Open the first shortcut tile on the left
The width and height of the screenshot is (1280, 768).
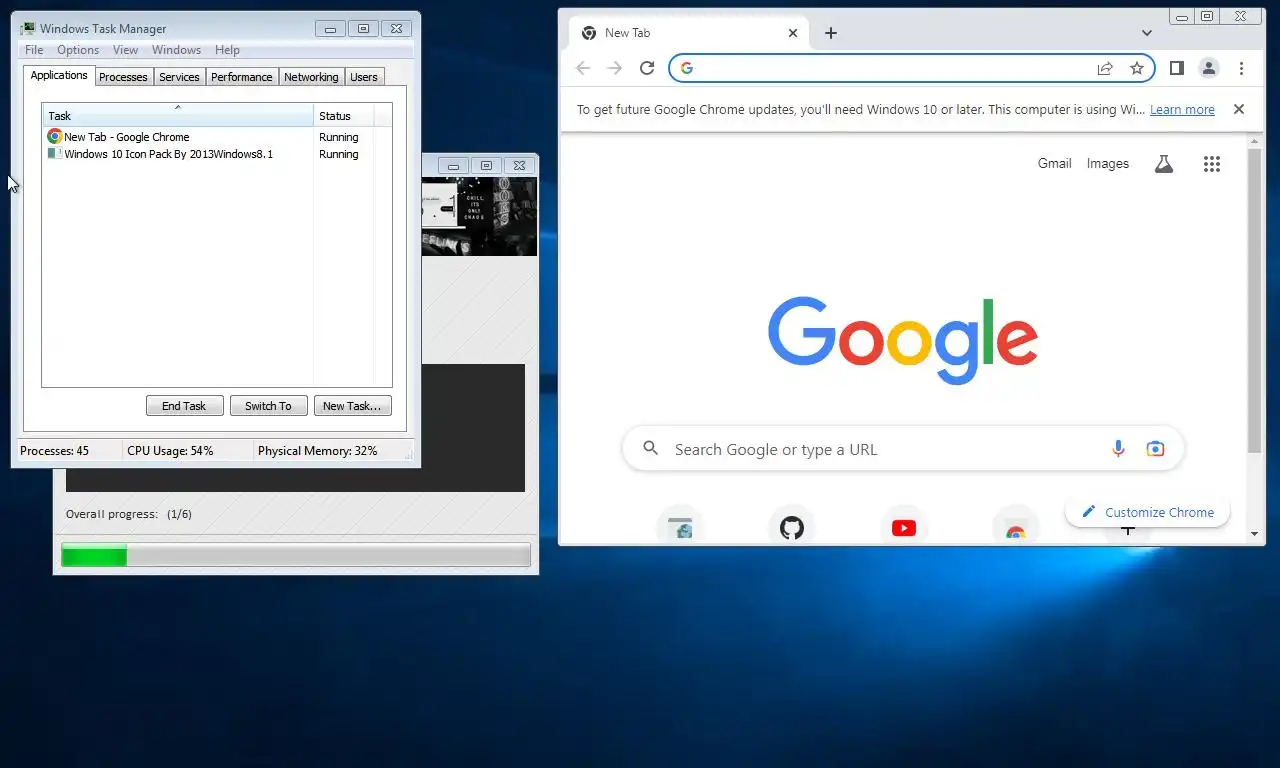pos(680,528)
